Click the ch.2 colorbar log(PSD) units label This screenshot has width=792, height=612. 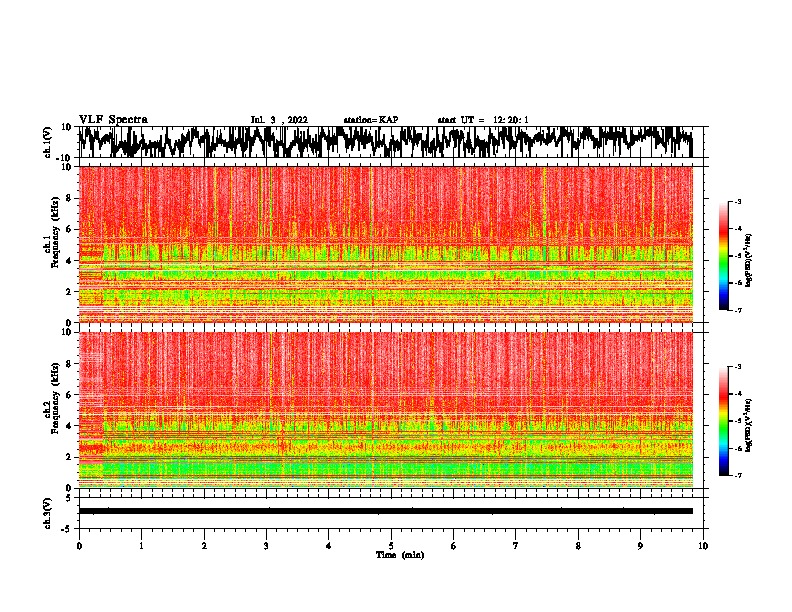click(x=749, y=426)
